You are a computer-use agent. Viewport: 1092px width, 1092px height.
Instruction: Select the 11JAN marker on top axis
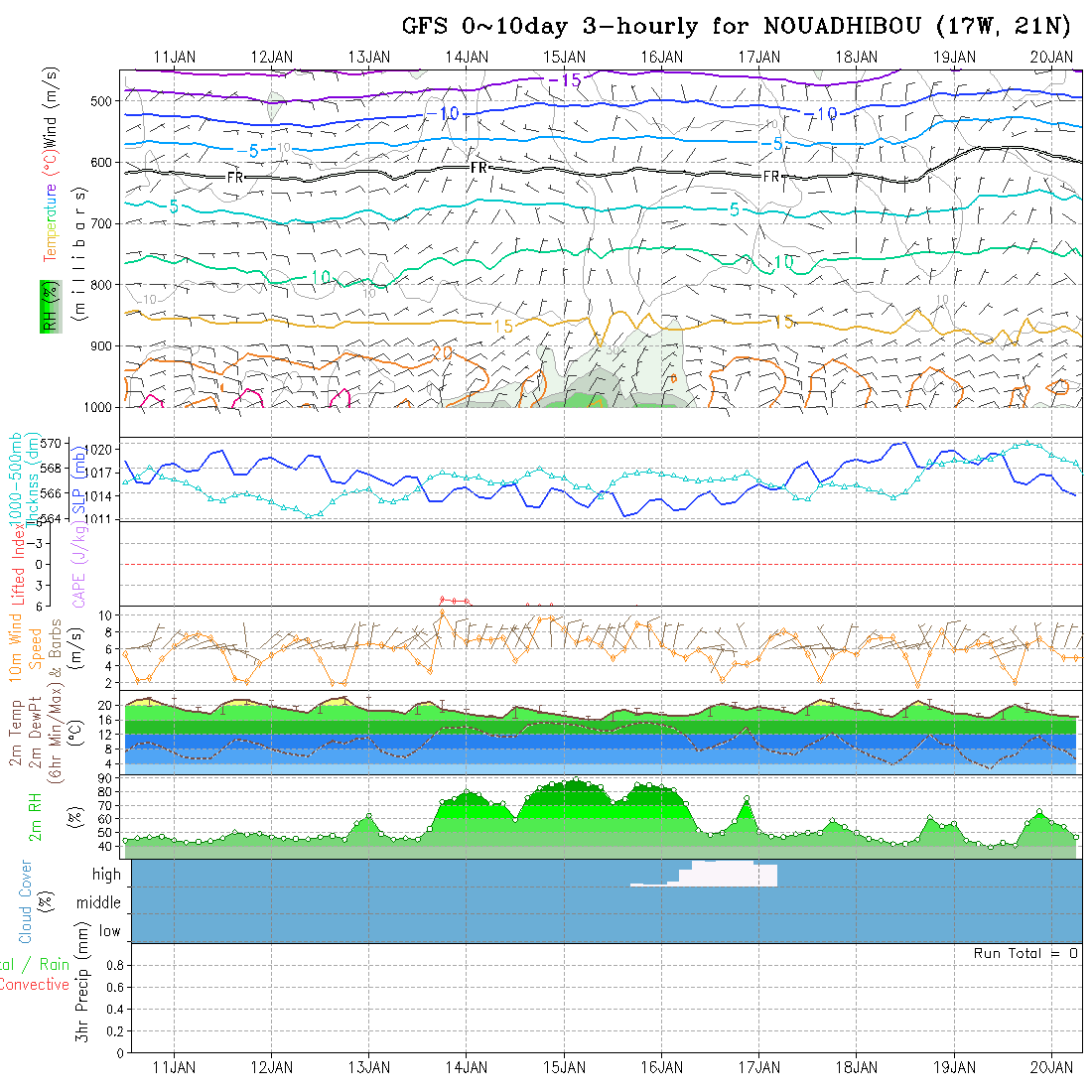click(x=176, y=57)
